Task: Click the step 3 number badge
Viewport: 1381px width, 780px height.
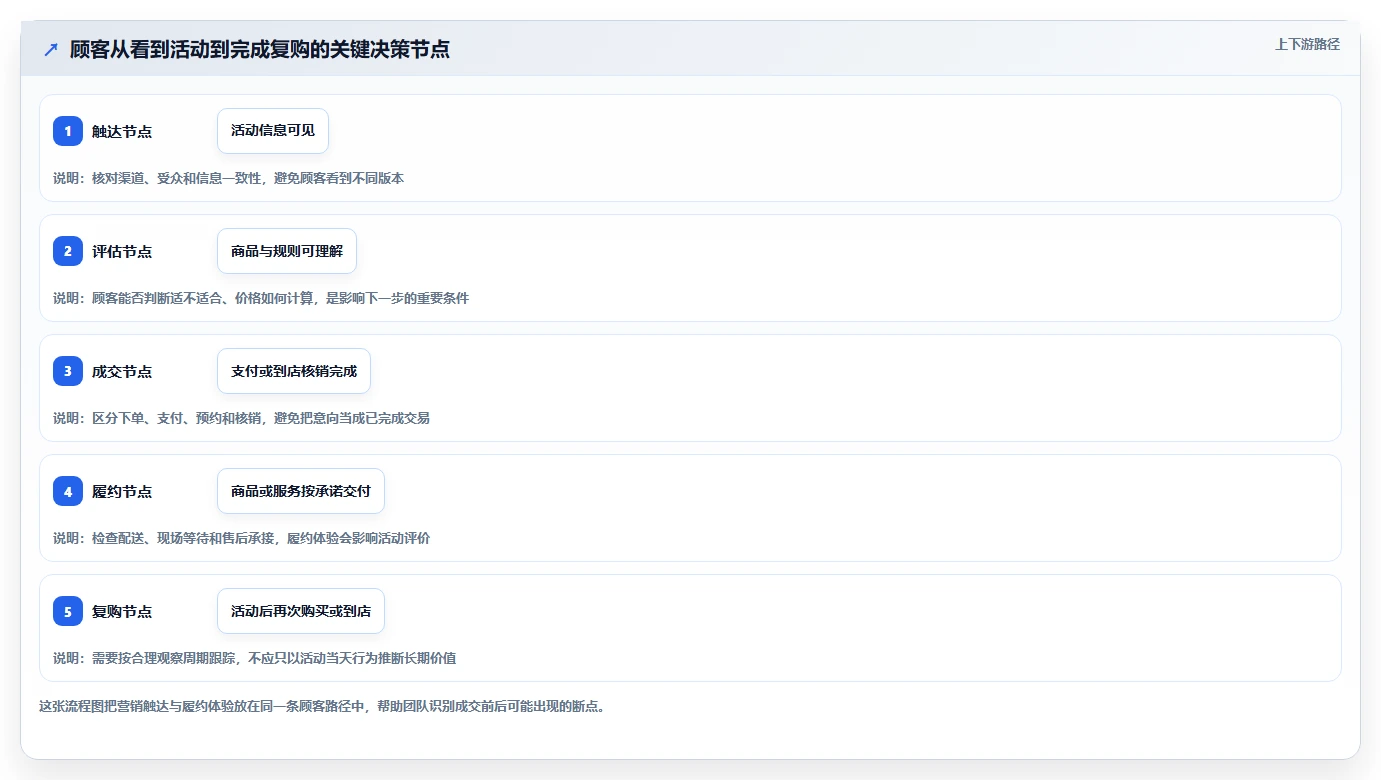Action: point(68,371)
